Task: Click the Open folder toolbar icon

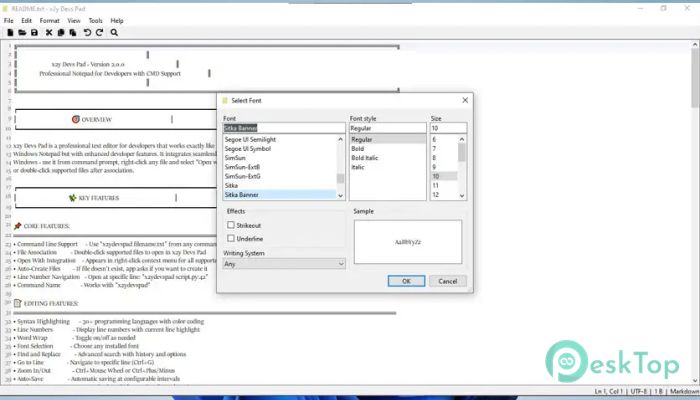Action: (x=22, y=33)
